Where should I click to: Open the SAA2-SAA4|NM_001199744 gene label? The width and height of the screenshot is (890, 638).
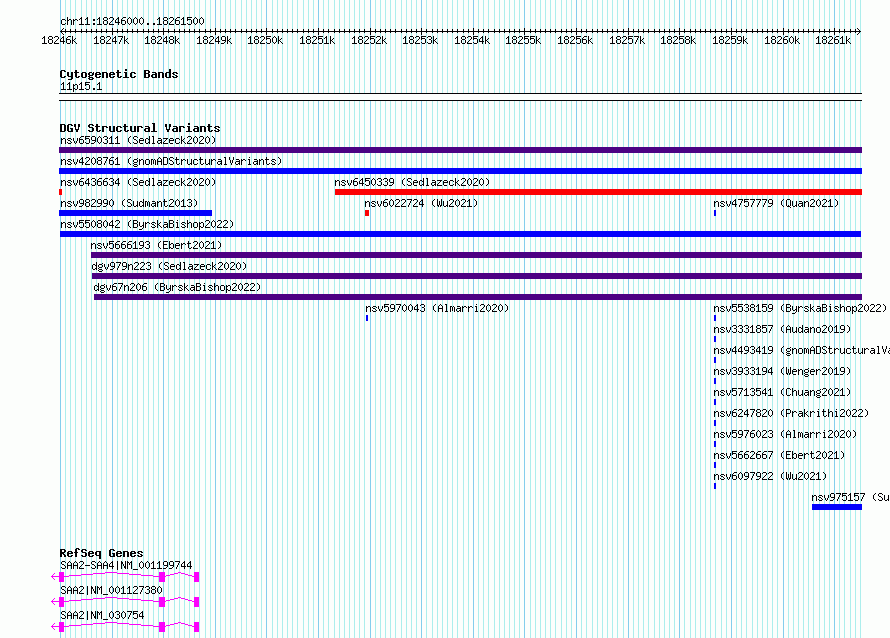[126, 565]
